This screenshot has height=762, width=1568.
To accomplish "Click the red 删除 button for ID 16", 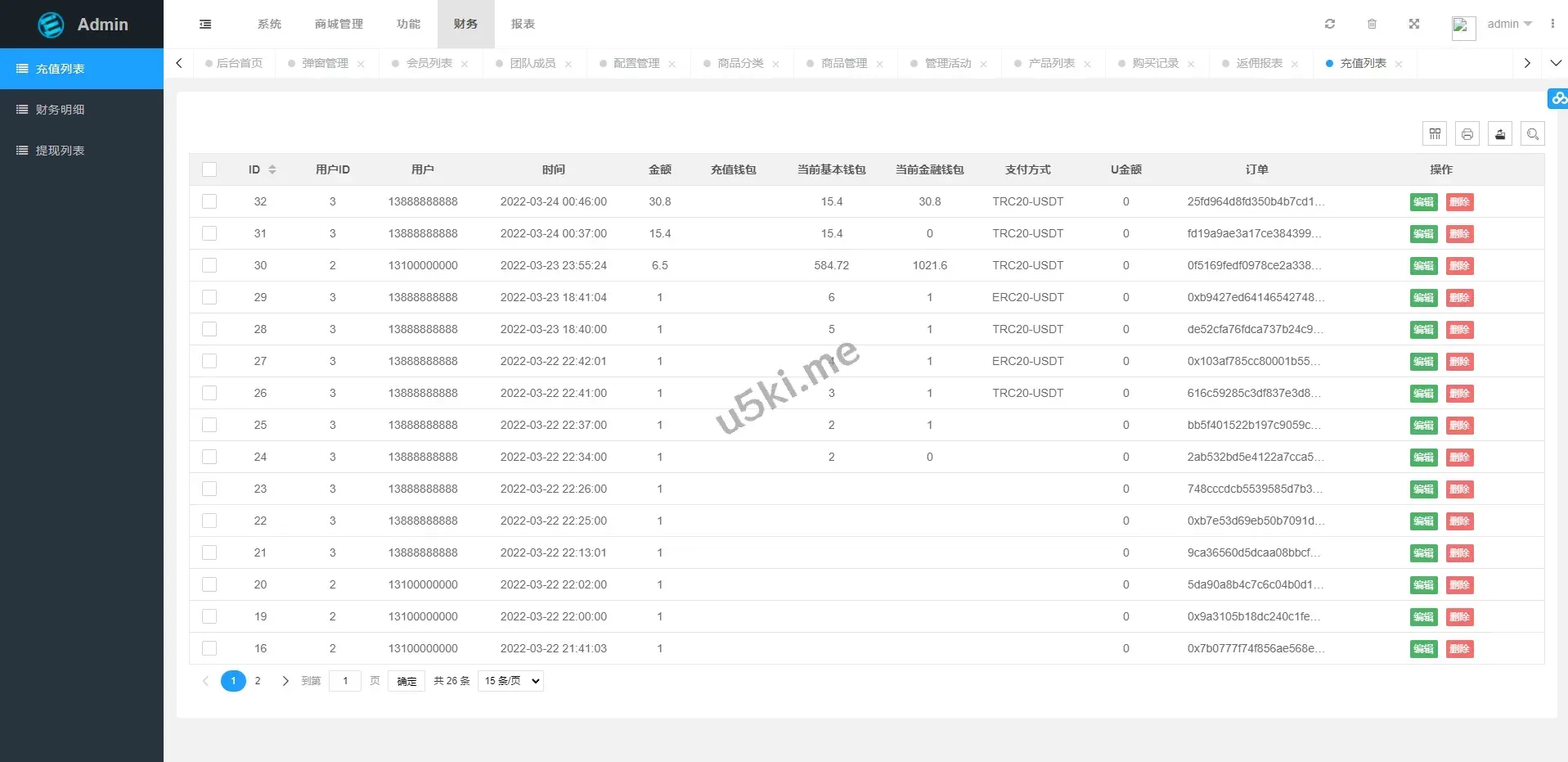I will pos(1459,649).
